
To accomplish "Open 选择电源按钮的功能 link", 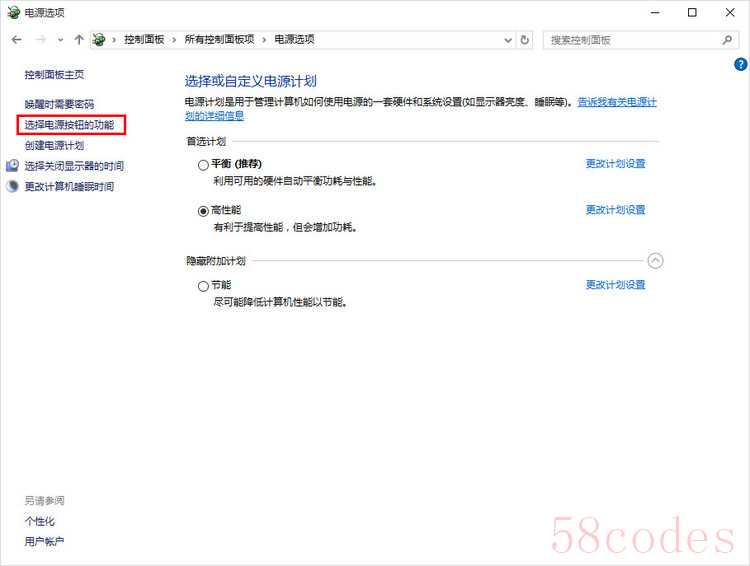I will coord(69,125).
